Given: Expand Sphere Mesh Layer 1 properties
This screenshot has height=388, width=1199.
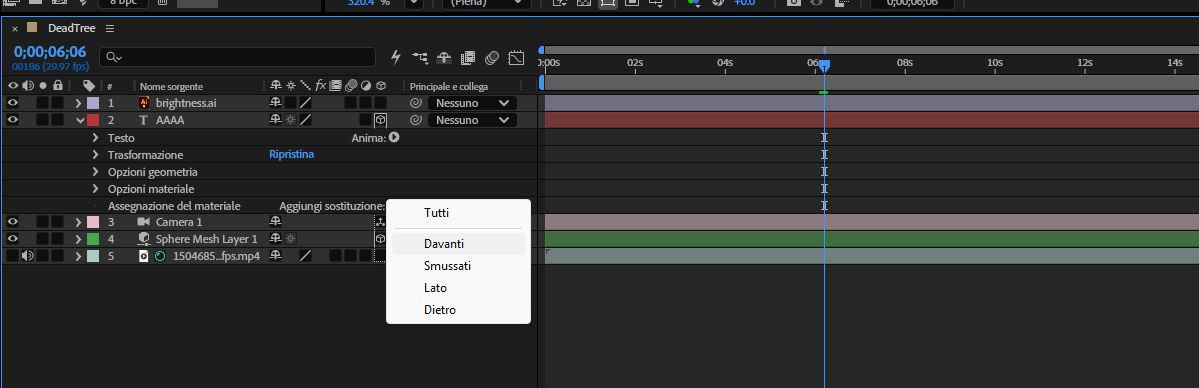Looking at the screenshot, I should point(79,239).
